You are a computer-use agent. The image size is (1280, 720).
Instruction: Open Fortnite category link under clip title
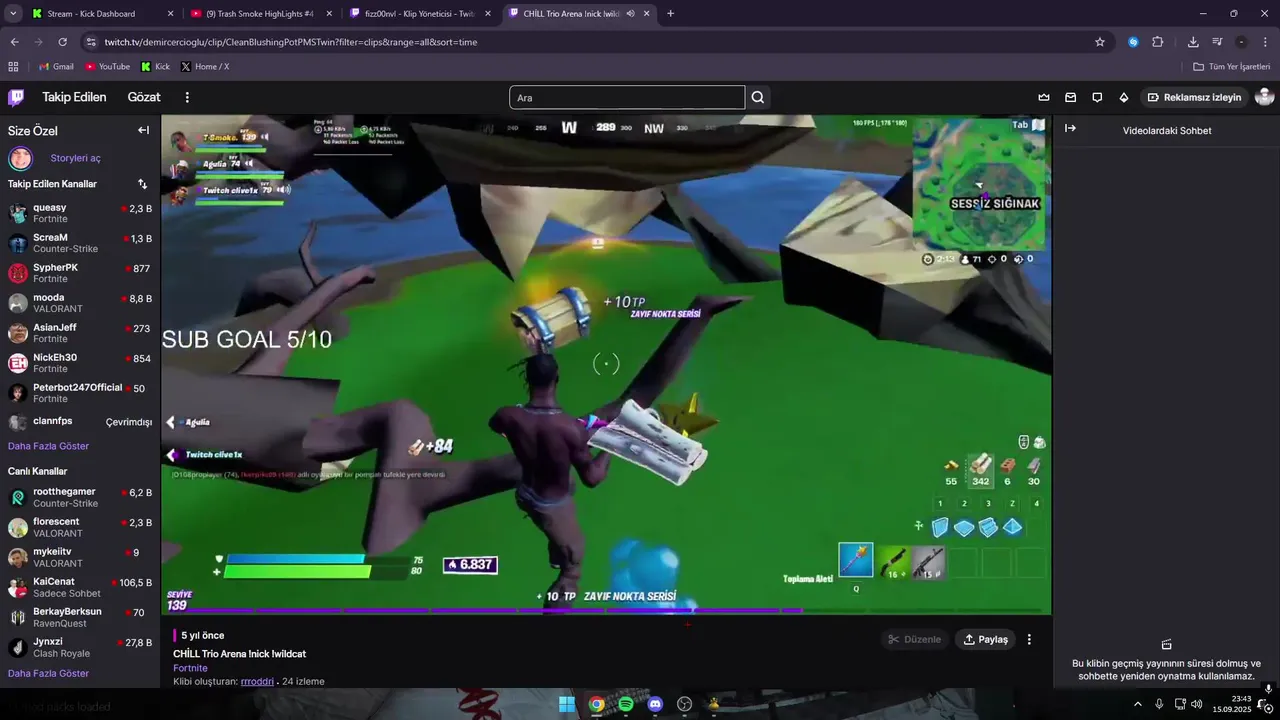[x=190, y=668]
